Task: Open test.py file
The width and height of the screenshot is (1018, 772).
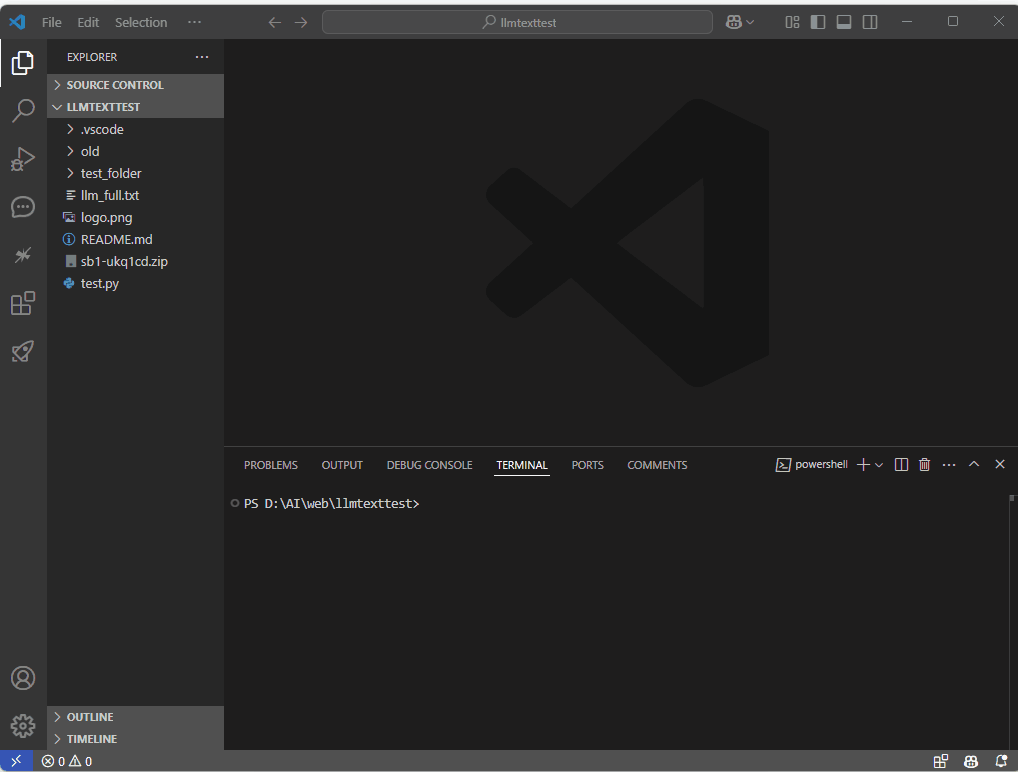Action: click(x=135, y=284)
